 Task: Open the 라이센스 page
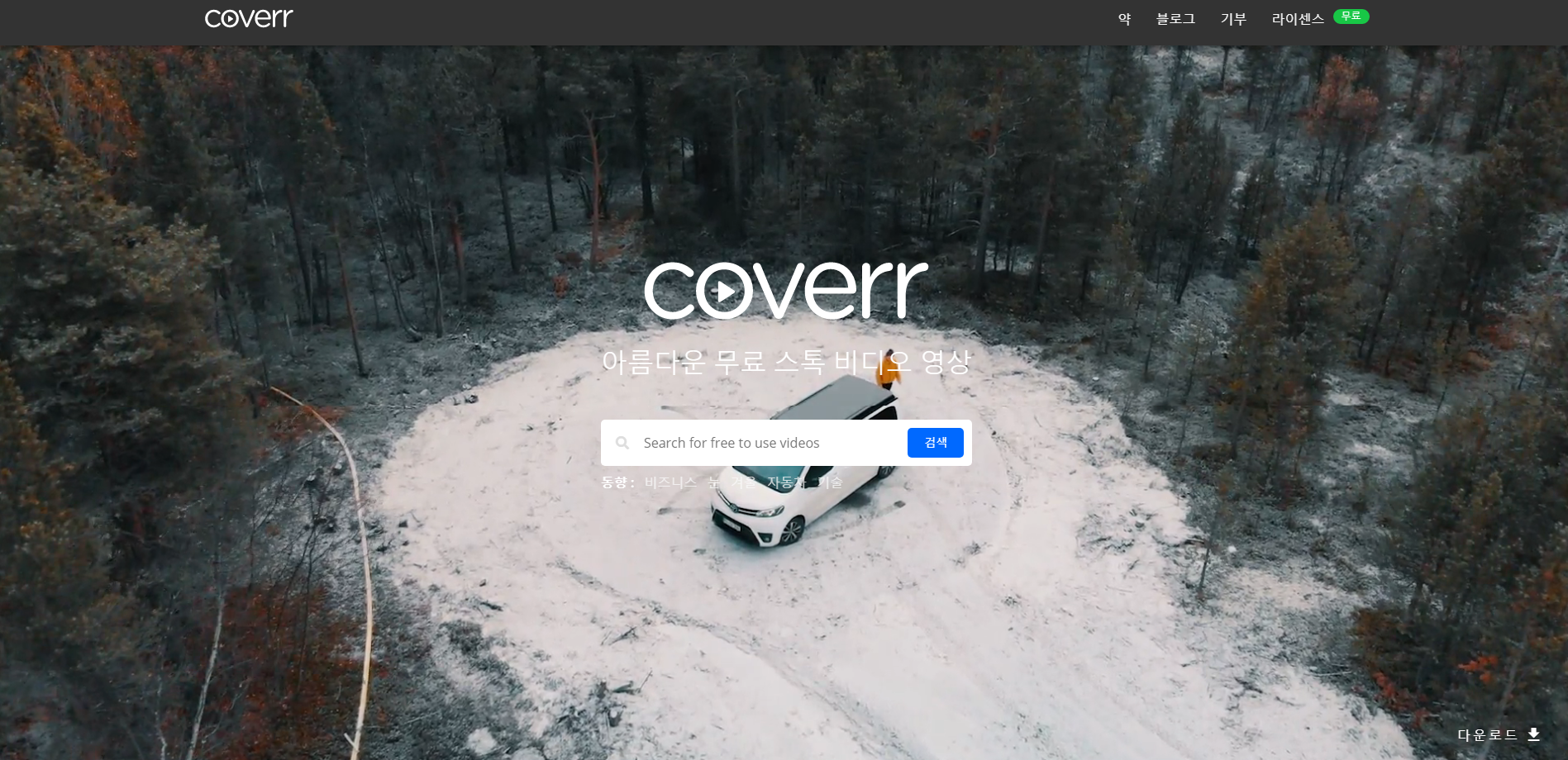pos(1298,18)
